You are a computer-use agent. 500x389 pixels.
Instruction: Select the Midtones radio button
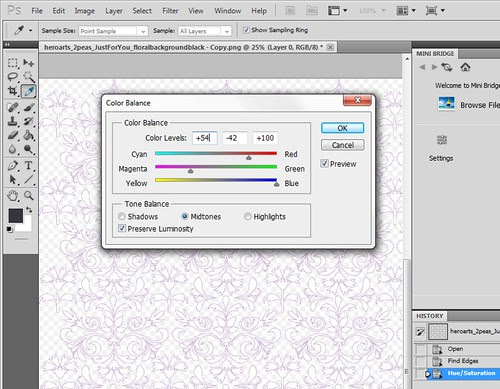point(184,216)
